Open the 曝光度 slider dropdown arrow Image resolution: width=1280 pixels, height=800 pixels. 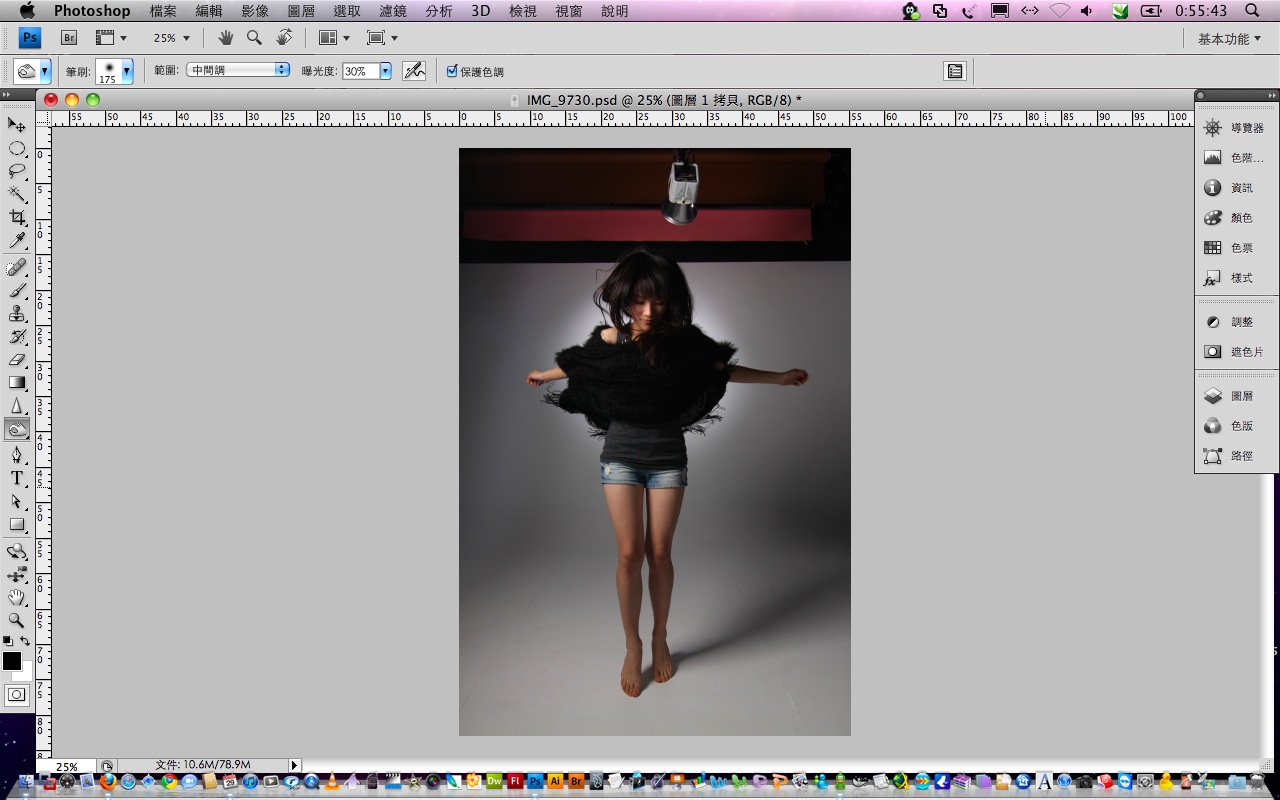pos(385,71)
